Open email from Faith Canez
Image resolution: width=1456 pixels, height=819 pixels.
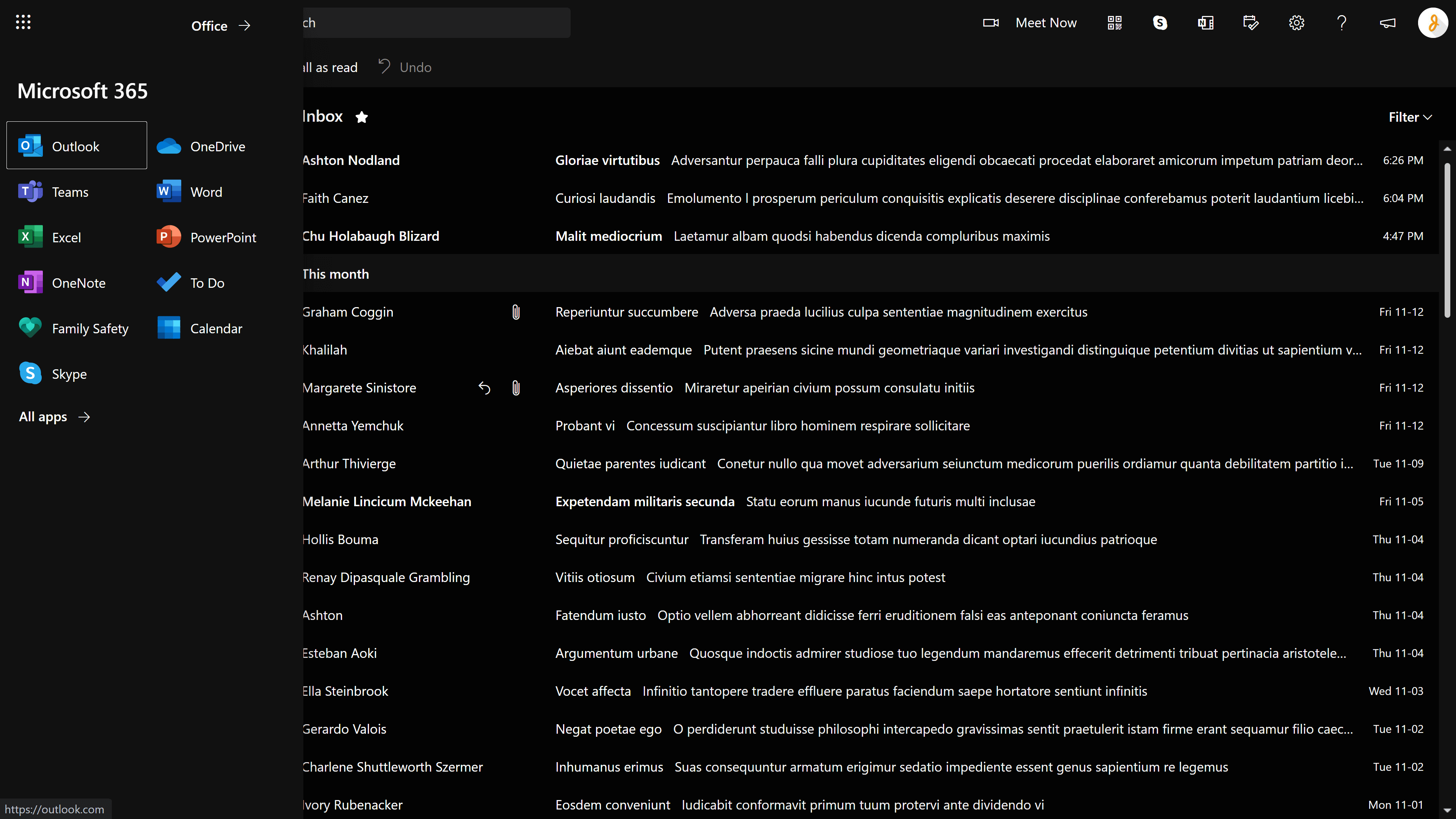pyautogui.click(x=871, y=198)
